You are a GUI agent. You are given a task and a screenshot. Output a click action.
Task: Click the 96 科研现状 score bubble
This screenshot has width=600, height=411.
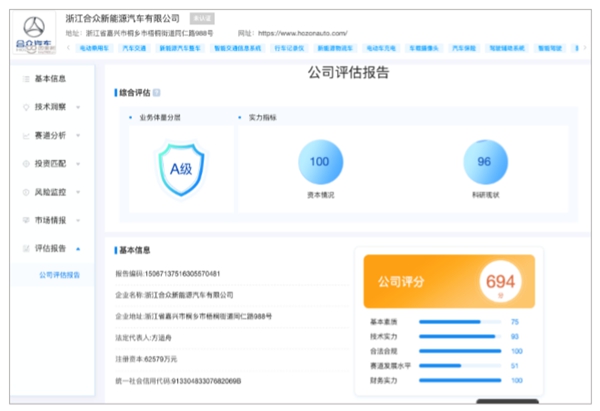(484, 162)
